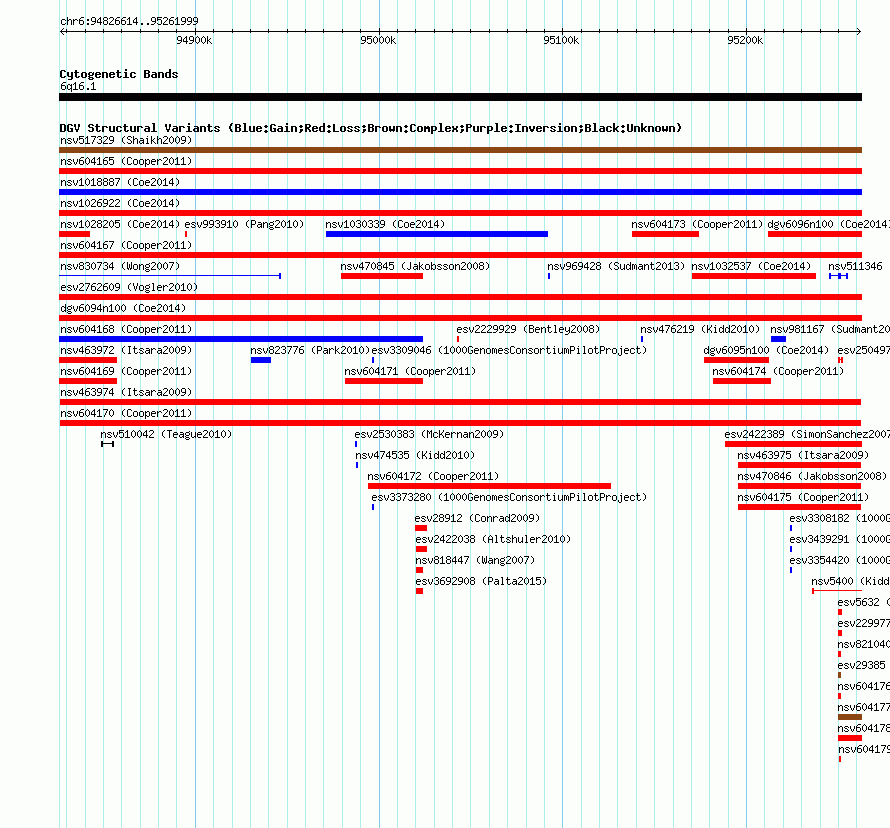
Task: Click the nsv1026922 (Coe2014) label
Action: [120, 203]
